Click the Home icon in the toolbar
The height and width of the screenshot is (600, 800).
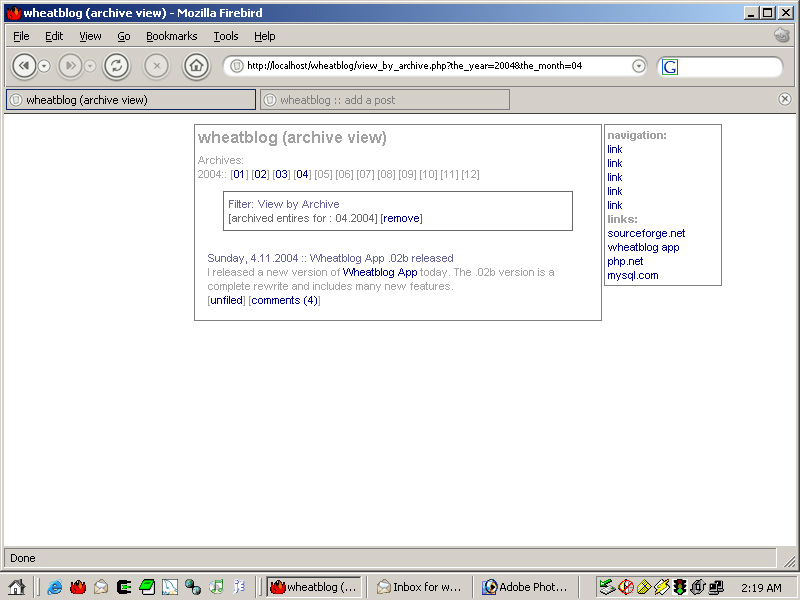pos(194,66)
